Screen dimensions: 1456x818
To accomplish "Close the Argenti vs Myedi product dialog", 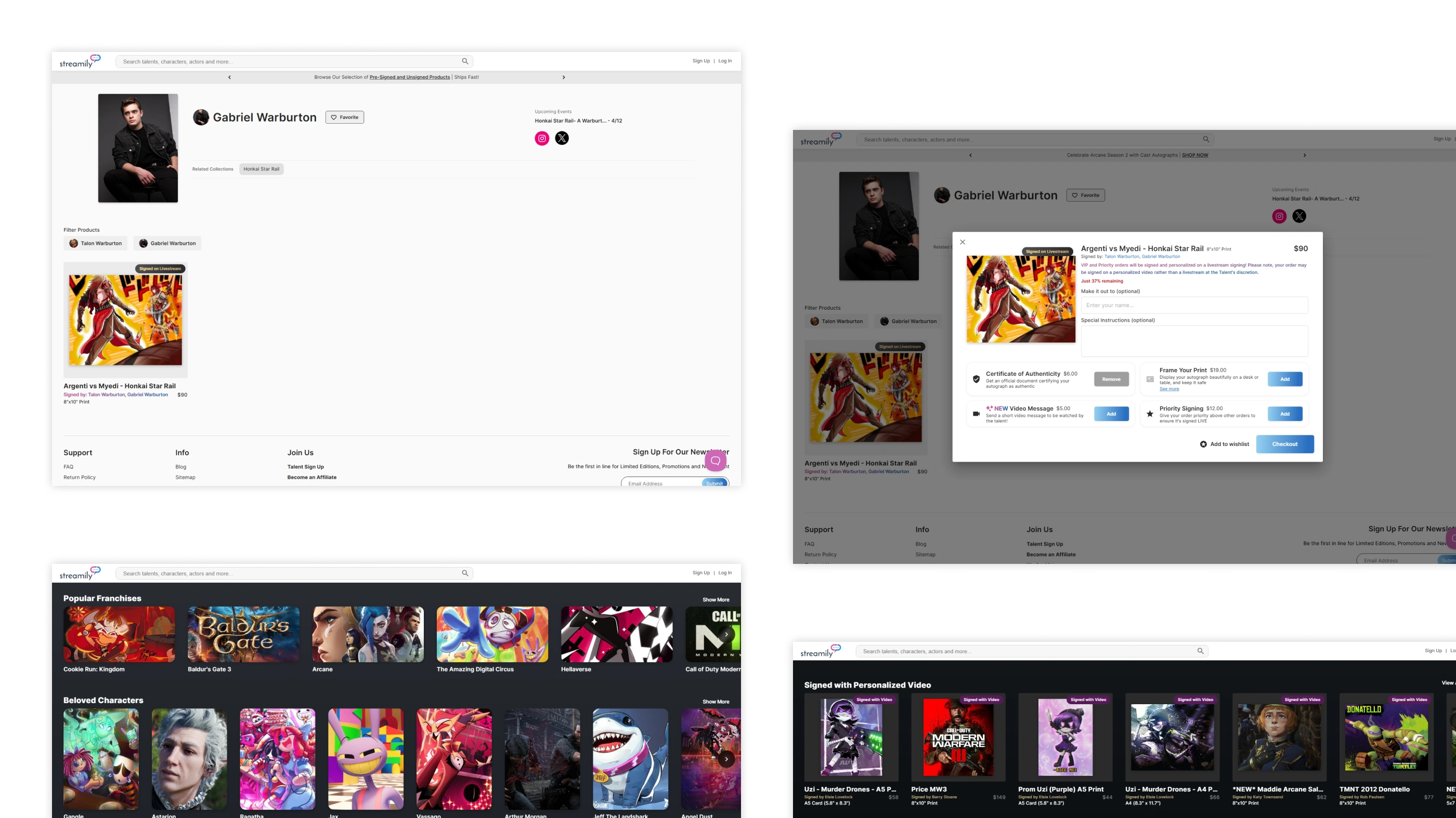I will pyautogui.click(x=963, y=242).
